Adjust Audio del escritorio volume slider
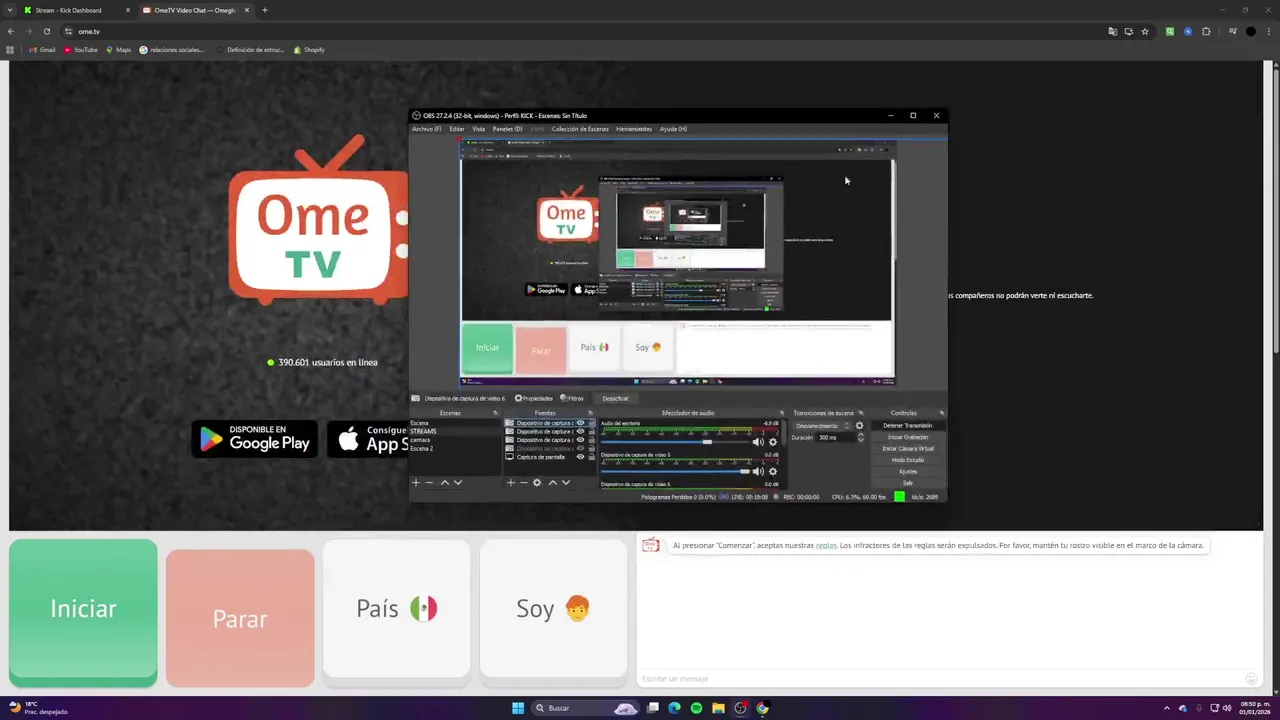Screen dimensions: 1280x720 pos(675,442)
